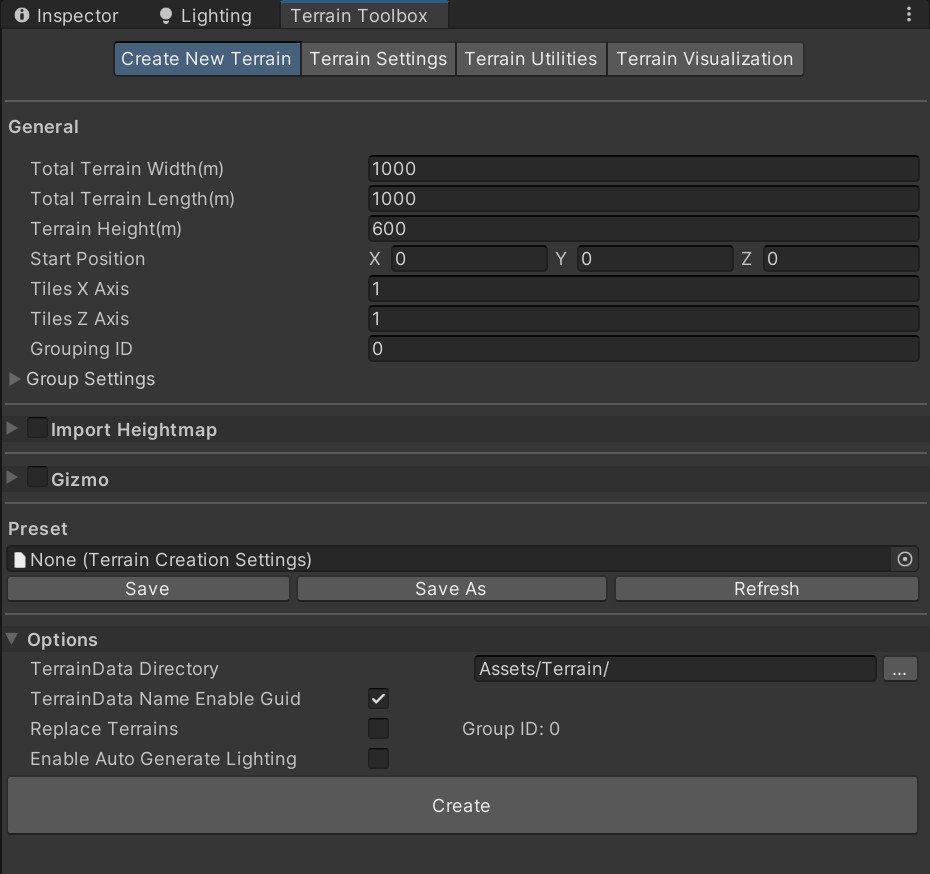930x874 pixels.
Task: Click the Terrain Height field
Action: pyautogui.click(x=644, y=229)
